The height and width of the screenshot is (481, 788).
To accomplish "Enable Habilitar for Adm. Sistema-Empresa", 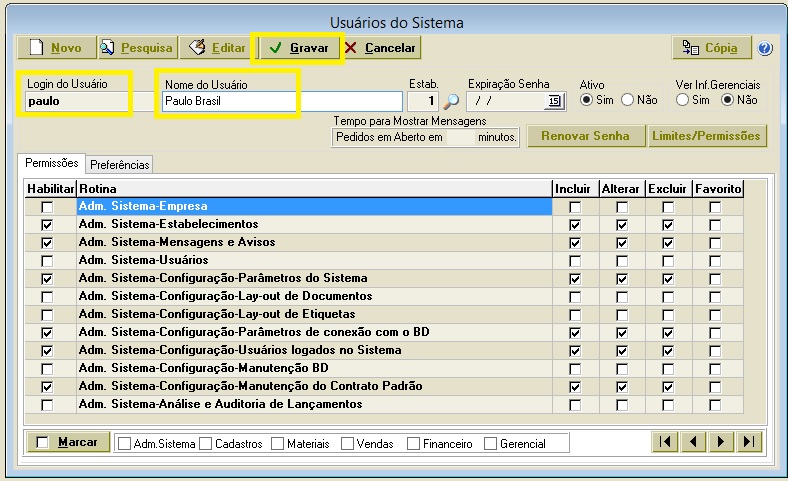I will [x=47, y=207].
